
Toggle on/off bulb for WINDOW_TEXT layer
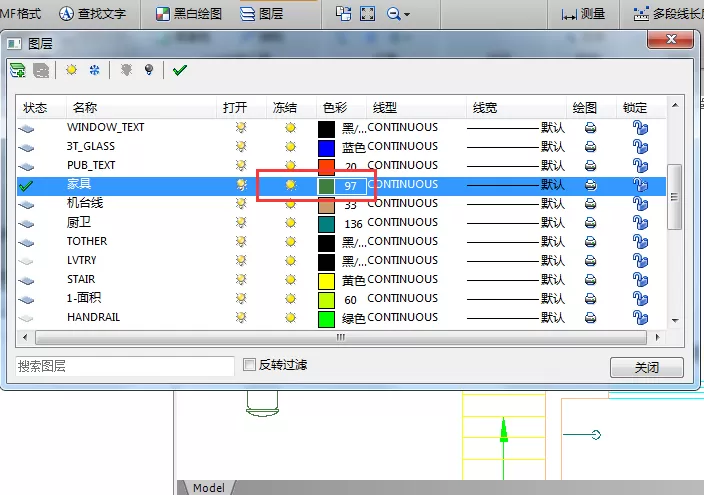point(241,128)
